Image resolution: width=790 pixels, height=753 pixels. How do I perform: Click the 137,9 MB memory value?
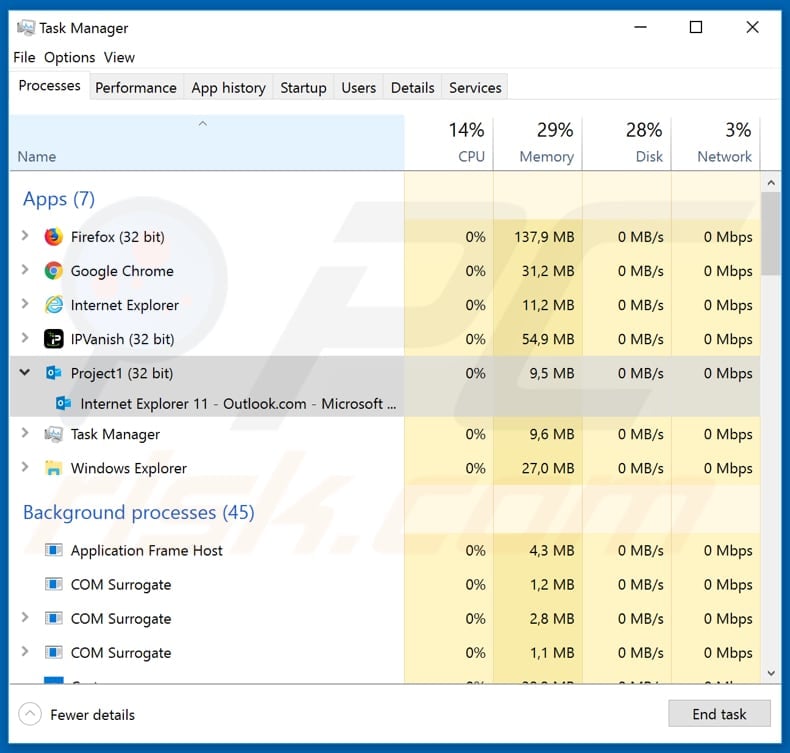[544, 237]
